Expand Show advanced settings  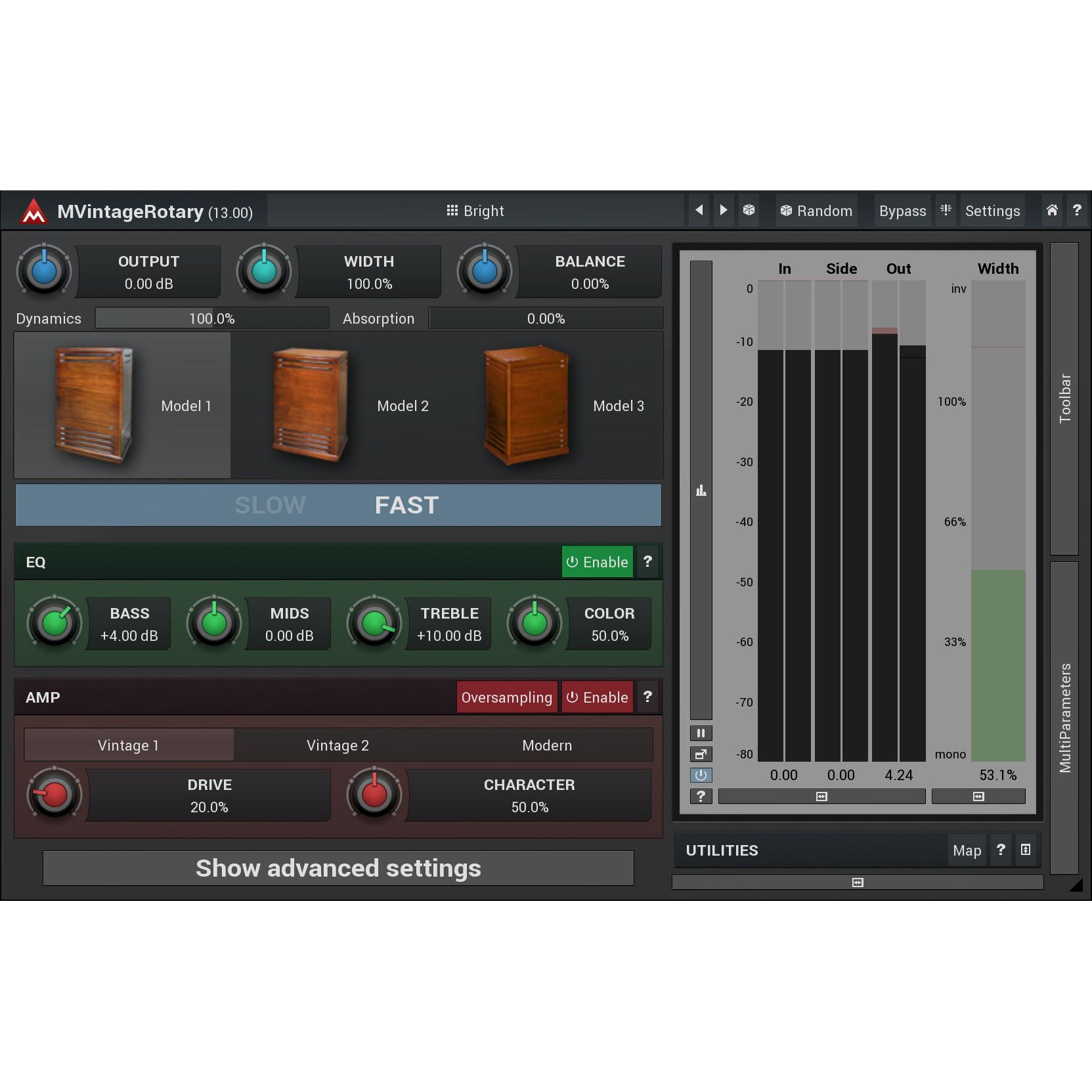[x=338, y=868]
